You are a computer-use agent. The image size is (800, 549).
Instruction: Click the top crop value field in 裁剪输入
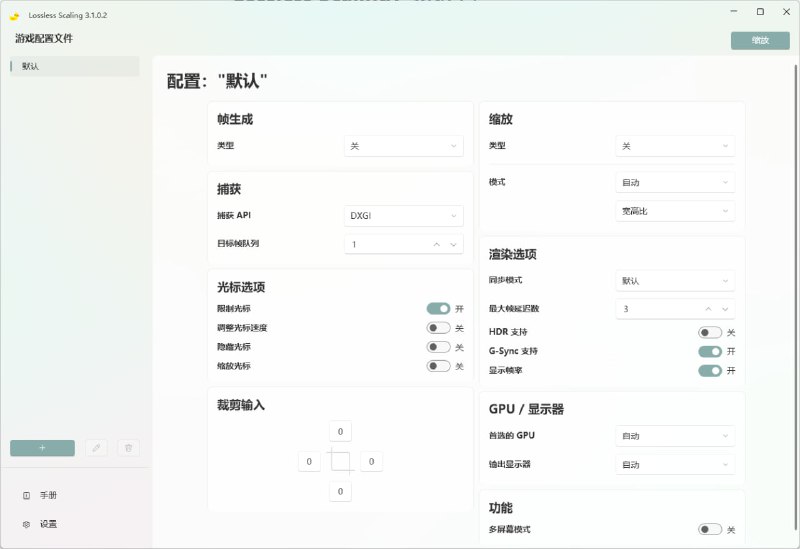(340, 432)
